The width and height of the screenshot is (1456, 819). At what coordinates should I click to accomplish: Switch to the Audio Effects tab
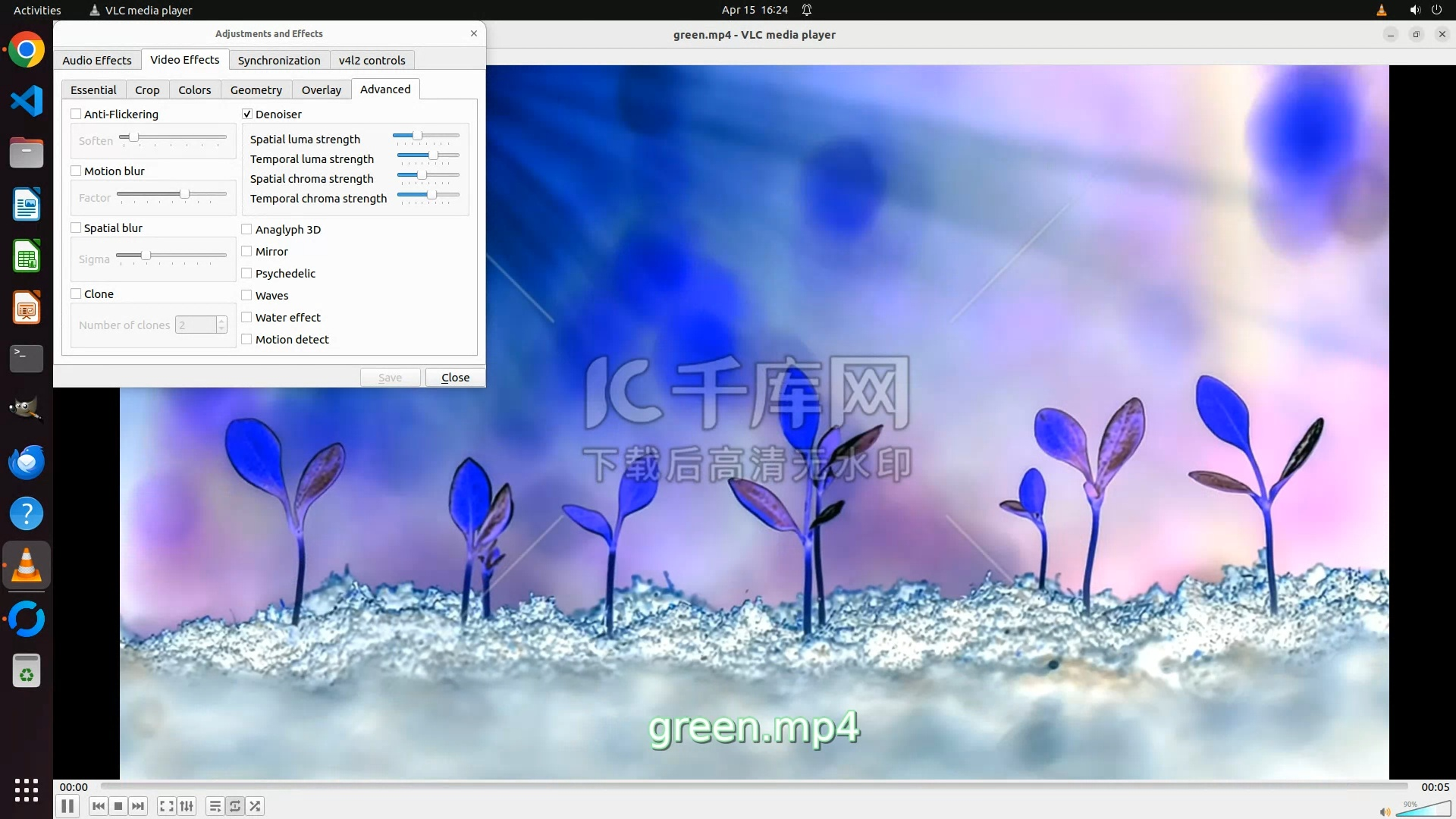coord(97,61)
